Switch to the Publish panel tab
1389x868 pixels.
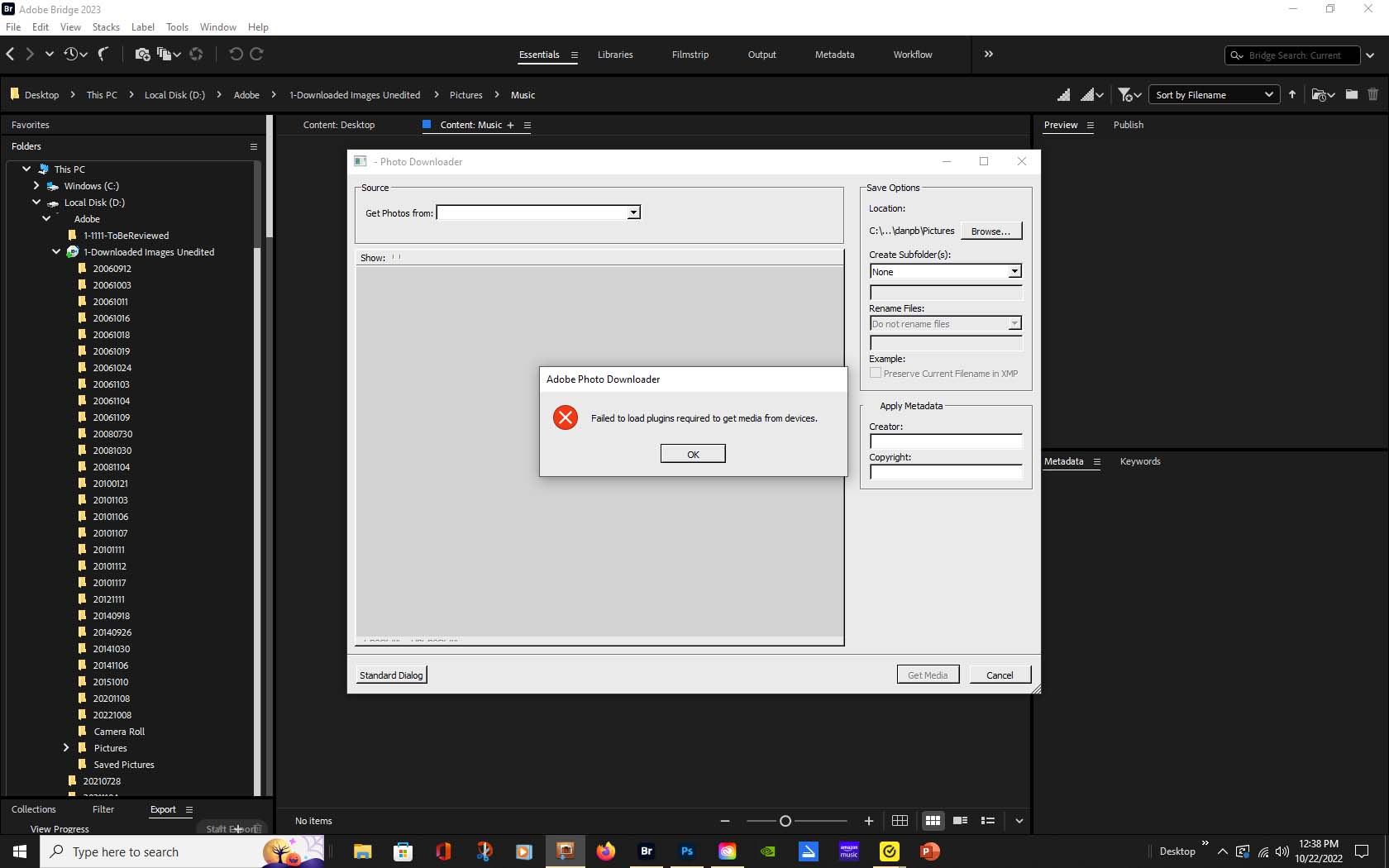coord(1129,125)
